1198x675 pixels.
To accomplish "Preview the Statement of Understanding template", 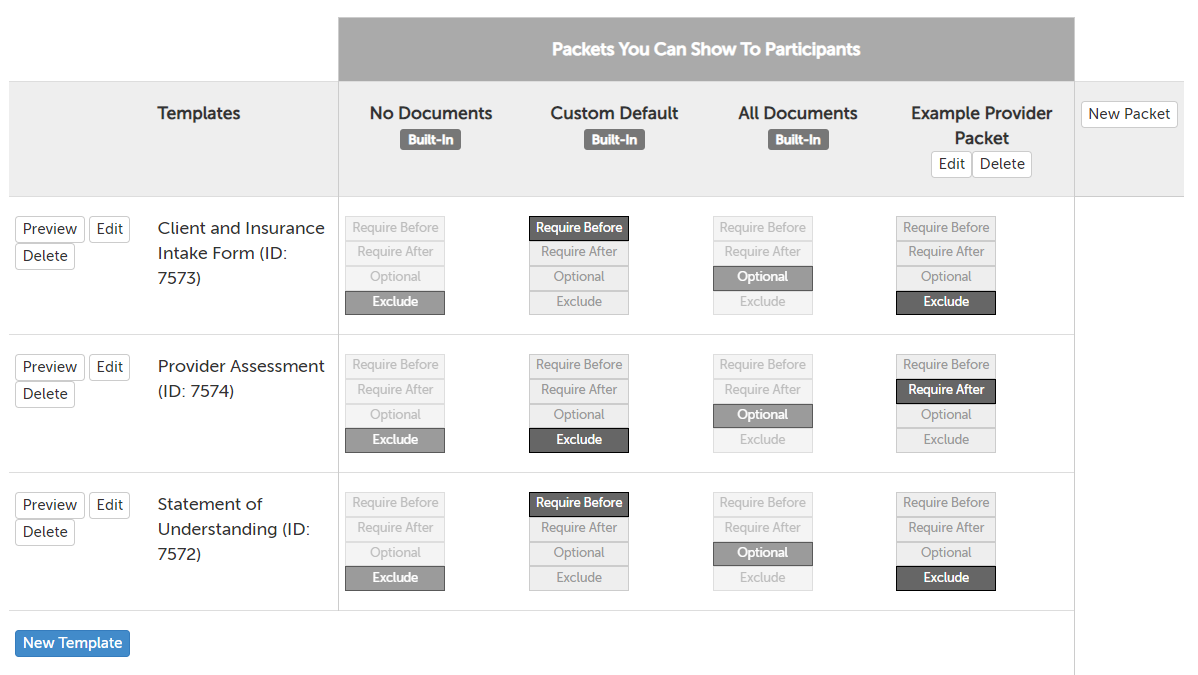I will pyautogui.click(x=50, y=505).
